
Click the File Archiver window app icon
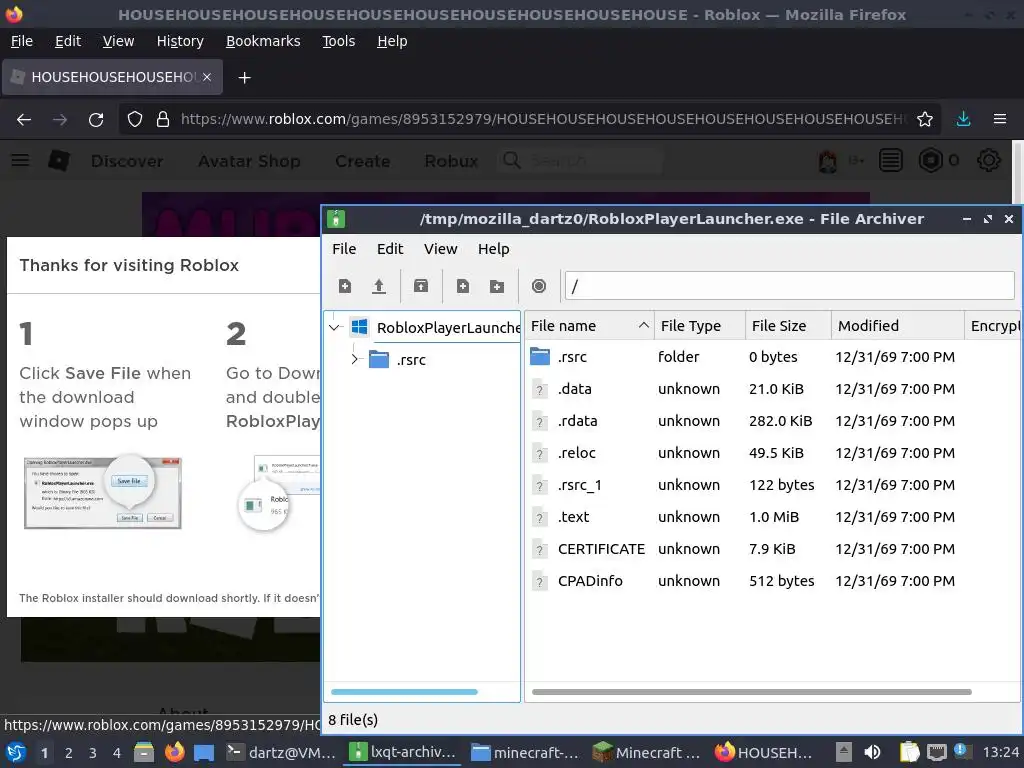336,219
